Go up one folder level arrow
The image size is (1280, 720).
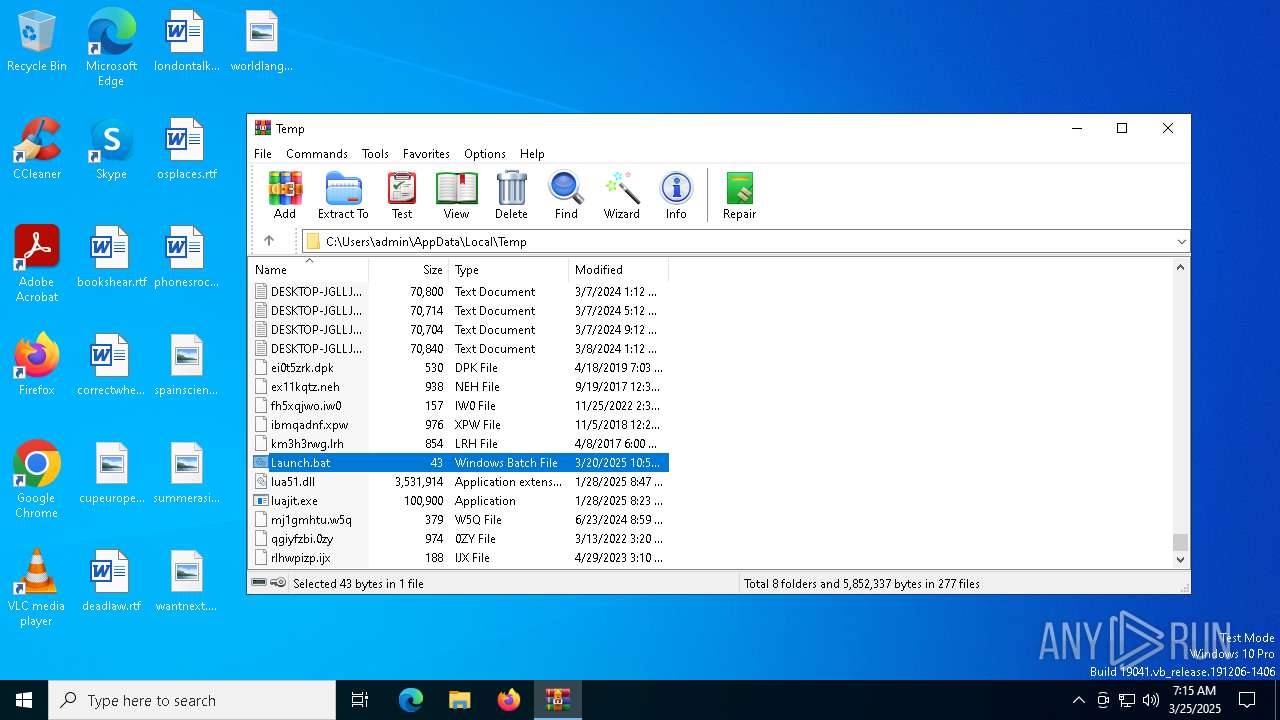tap(269, 241)
